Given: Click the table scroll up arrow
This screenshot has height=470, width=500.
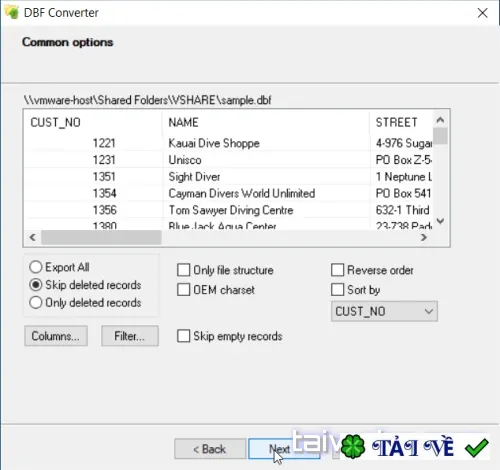Looking at the screenshot, I should [440, 120].
